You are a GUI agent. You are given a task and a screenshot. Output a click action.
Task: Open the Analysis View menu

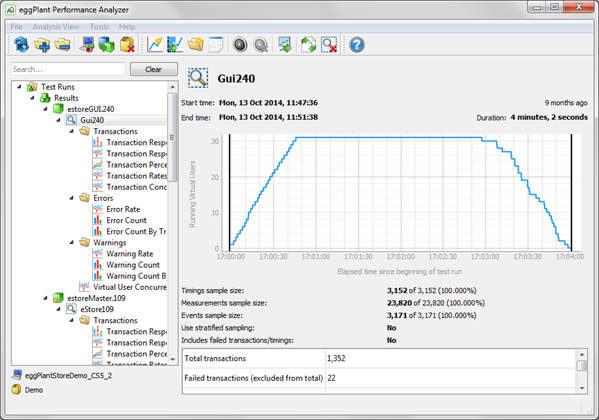(56, 27)
